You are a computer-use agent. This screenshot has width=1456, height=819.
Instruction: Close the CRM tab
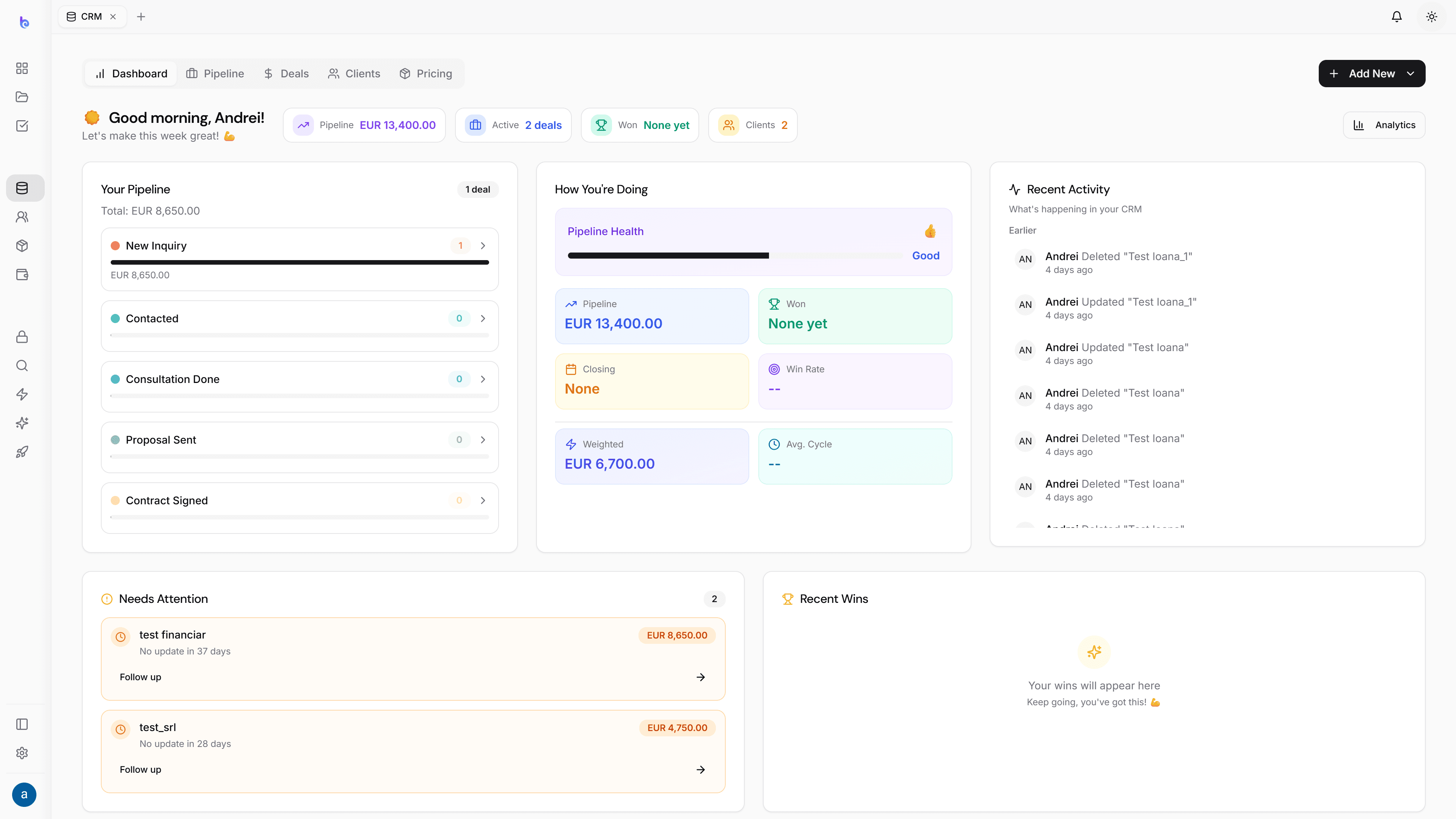[x=113, y=16]
